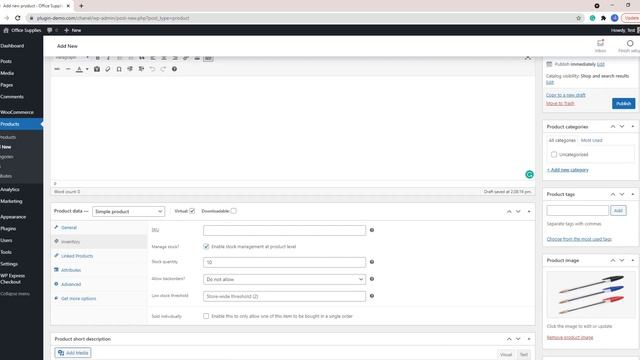Image resolution: width=640 pixels, height=360 pixels.
Task: Decrease indent in editor toolbar
Action: pyautogui.click(x=130, y=69)
